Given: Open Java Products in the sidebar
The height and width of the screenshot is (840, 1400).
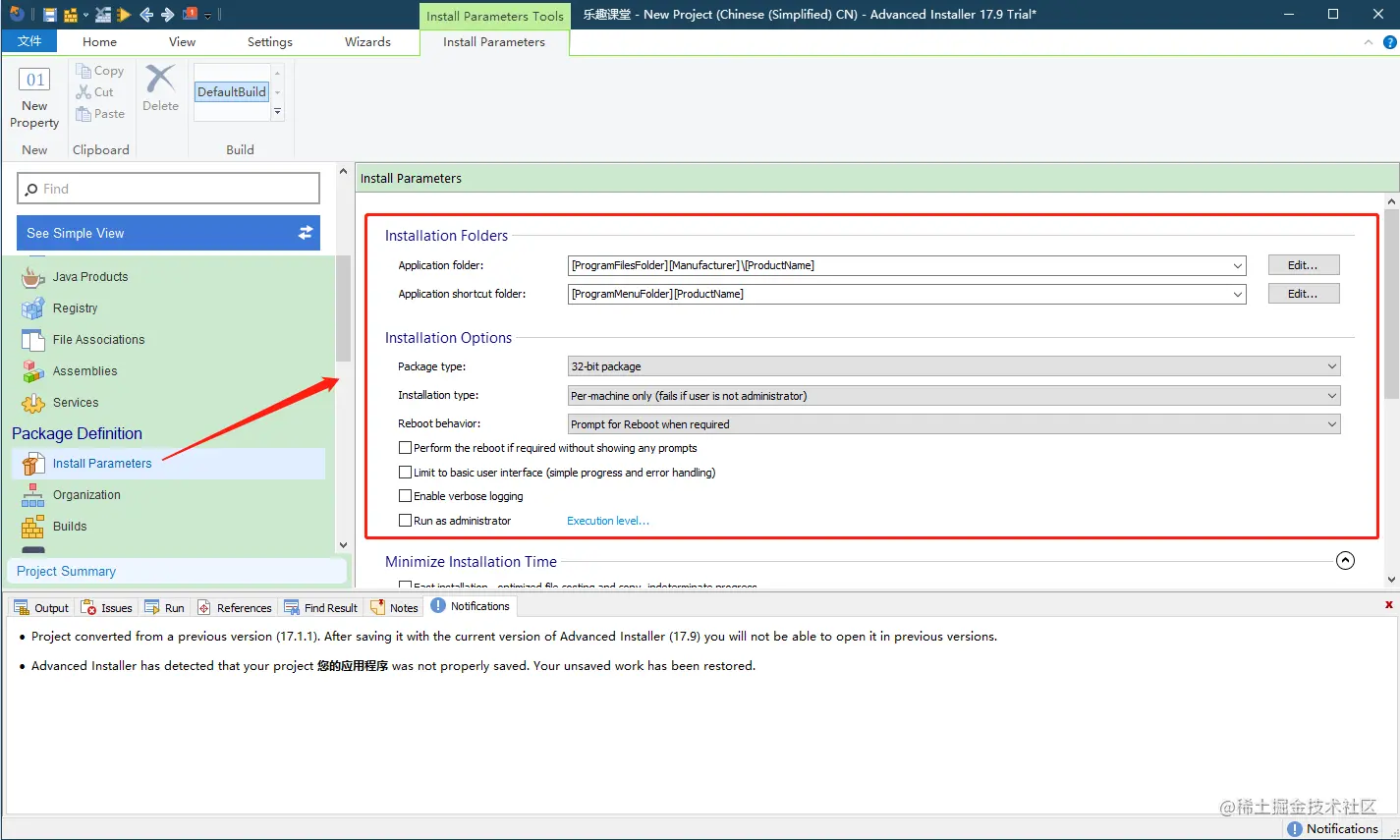Looking at the screenshot, I should 90,277.
